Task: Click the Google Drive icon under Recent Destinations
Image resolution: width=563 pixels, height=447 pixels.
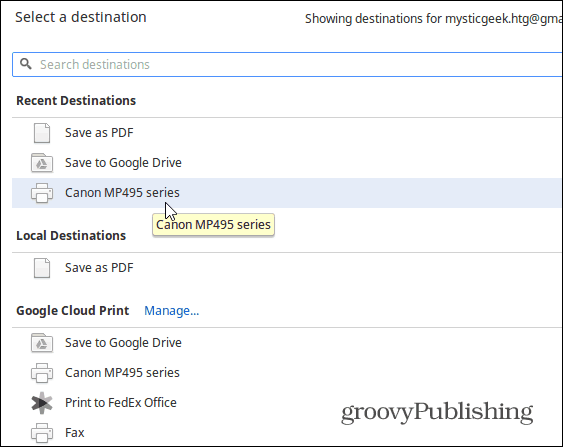Action: point(42,163)
